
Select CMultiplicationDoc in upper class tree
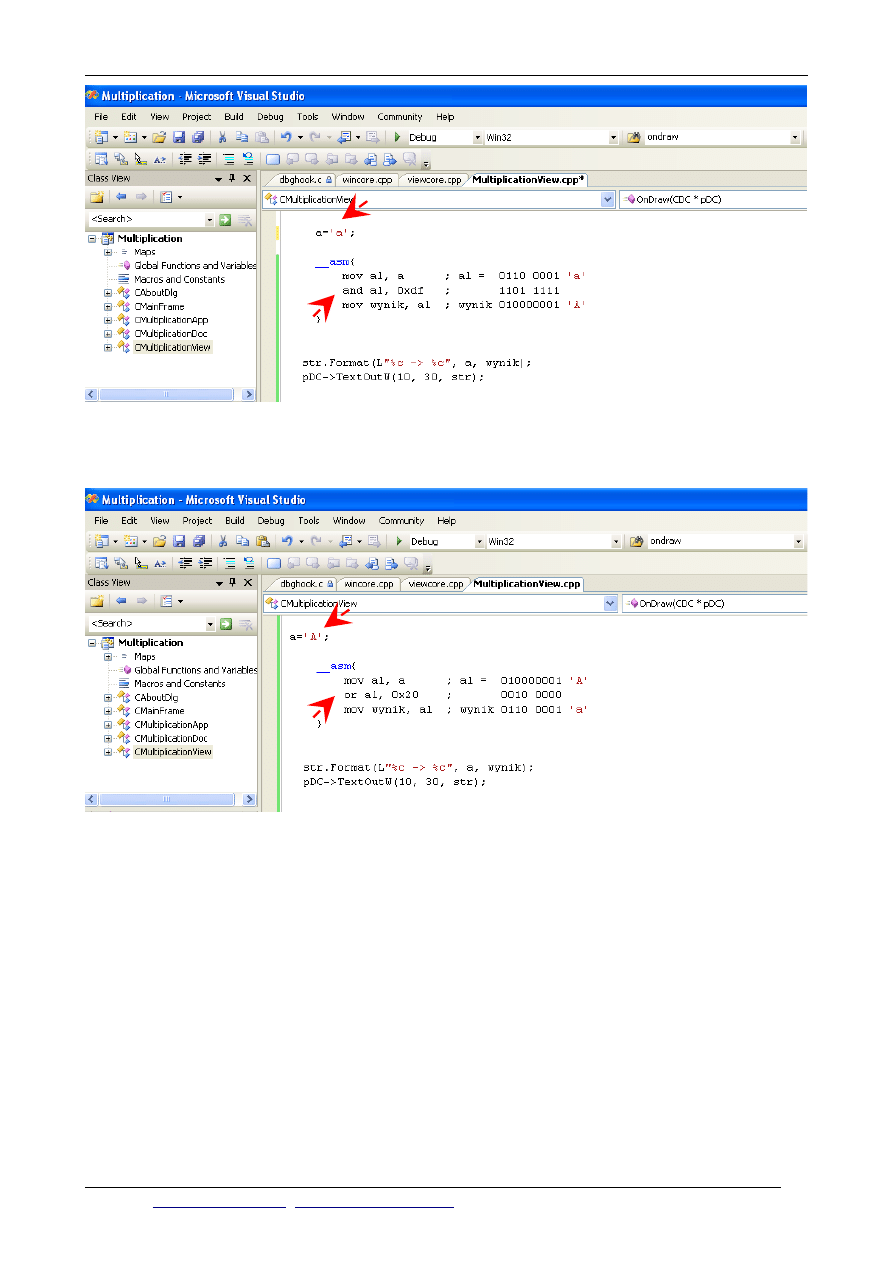point(171,333)
